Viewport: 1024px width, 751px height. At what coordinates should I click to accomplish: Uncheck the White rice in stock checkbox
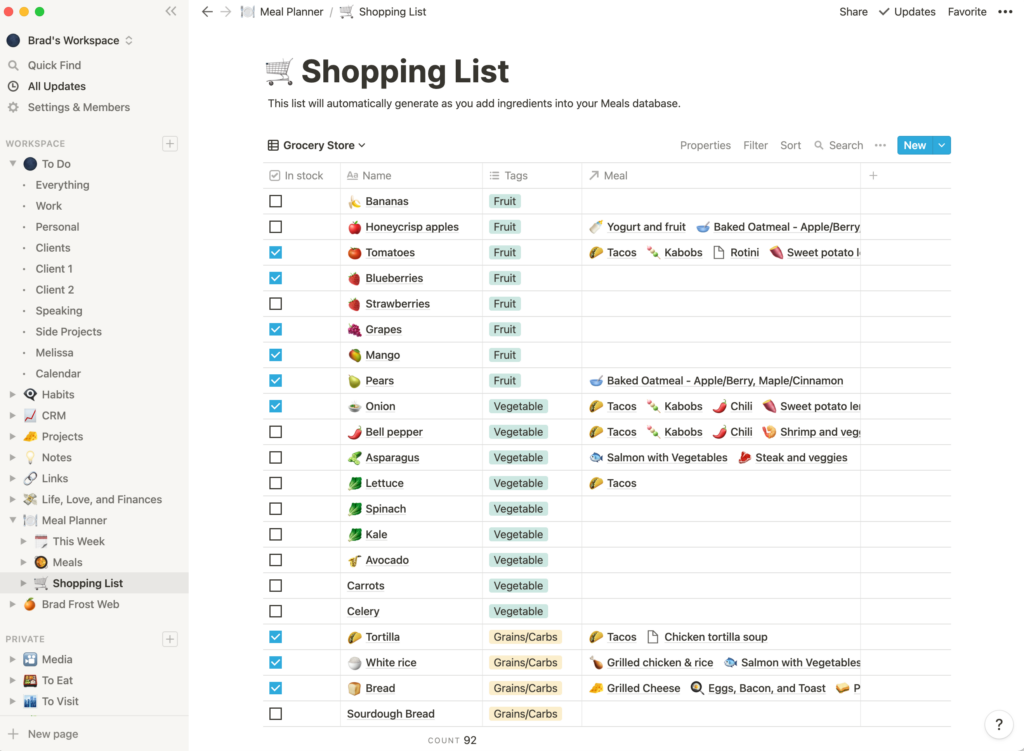pyautogui.click(x=276, y=662)
